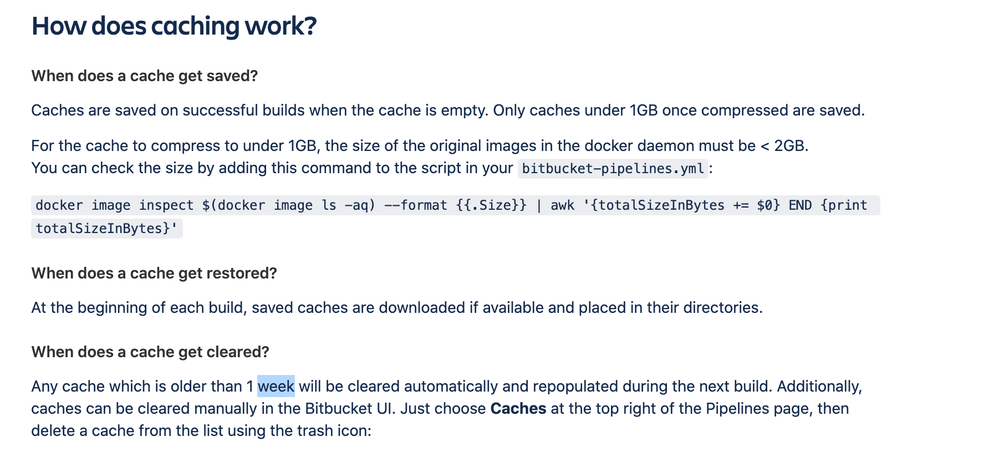
Task: Click the sentence starting 'At the beginning'
Action: point(397,308)
